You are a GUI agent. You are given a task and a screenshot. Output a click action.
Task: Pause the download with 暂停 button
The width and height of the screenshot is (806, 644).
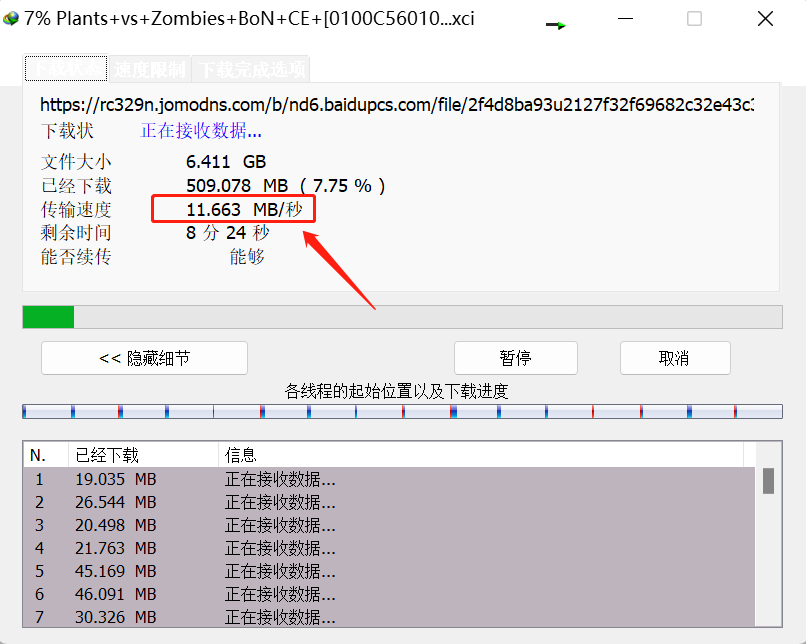tap(516, 358)
